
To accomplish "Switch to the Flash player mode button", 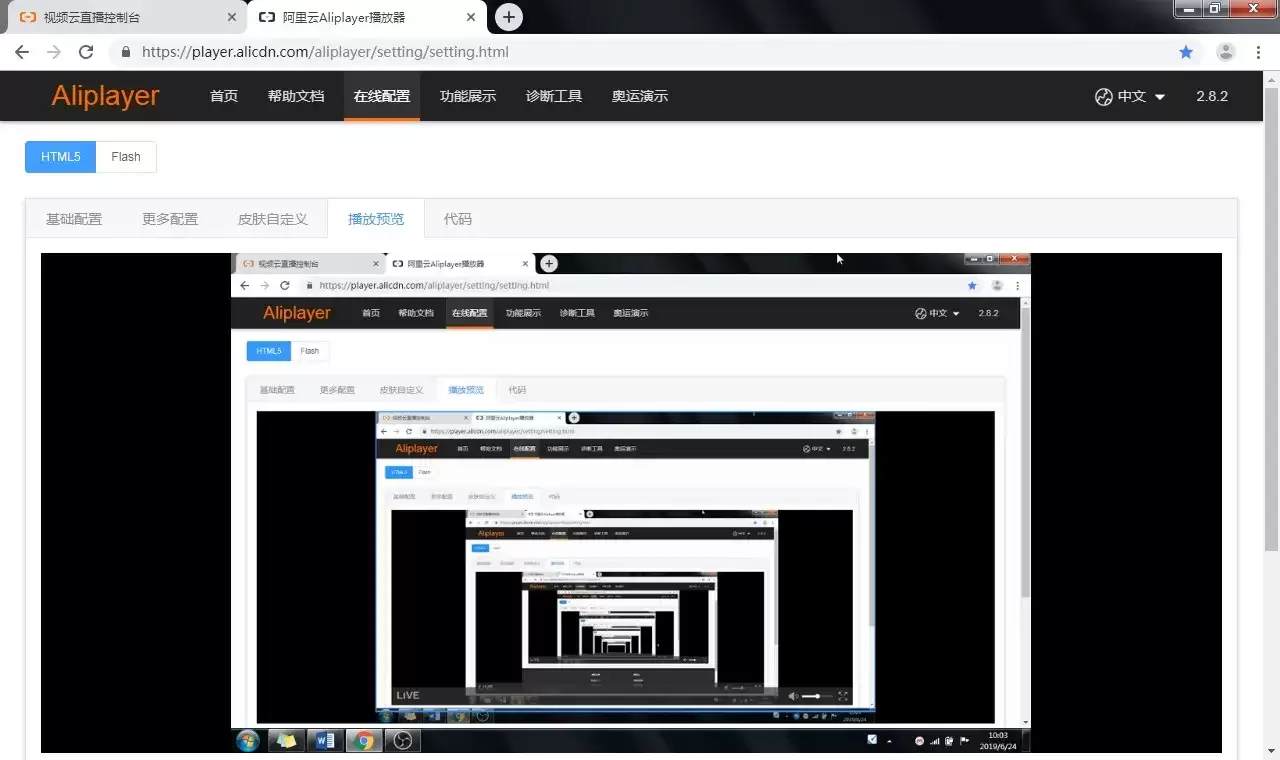I will 126,157.
